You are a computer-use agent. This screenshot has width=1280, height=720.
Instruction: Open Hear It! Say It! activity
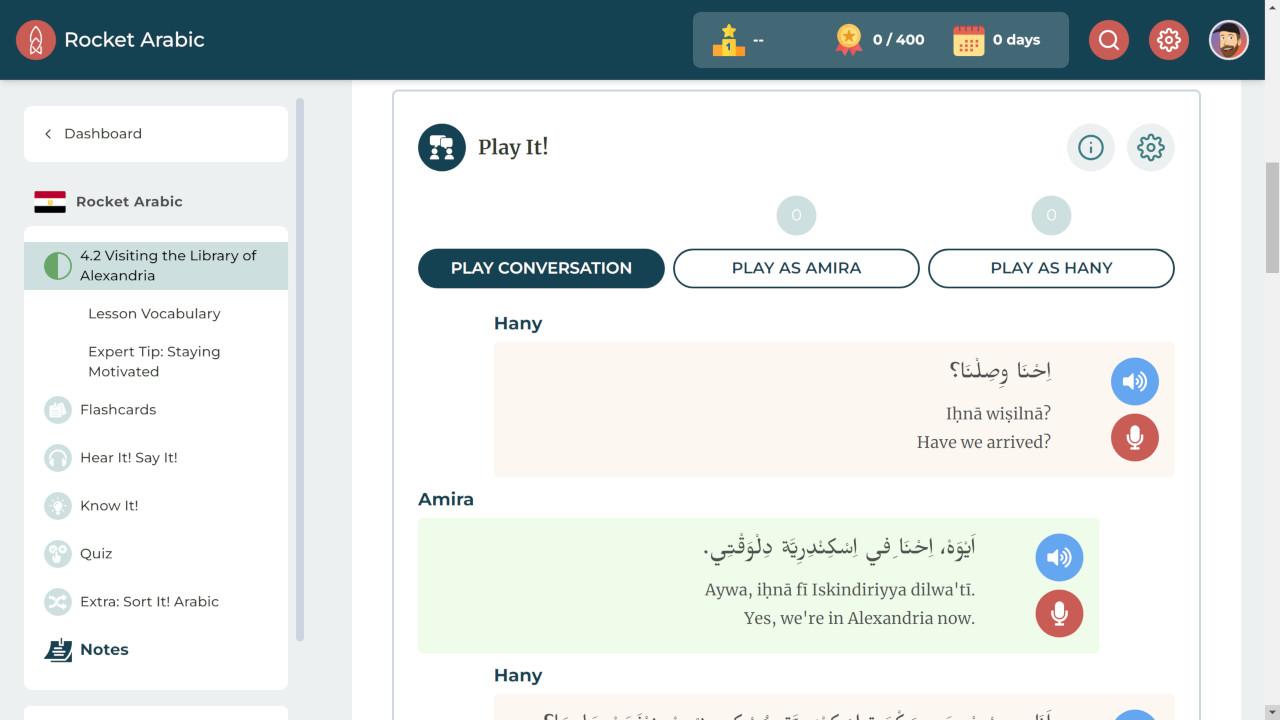click(x=129, y=457)
